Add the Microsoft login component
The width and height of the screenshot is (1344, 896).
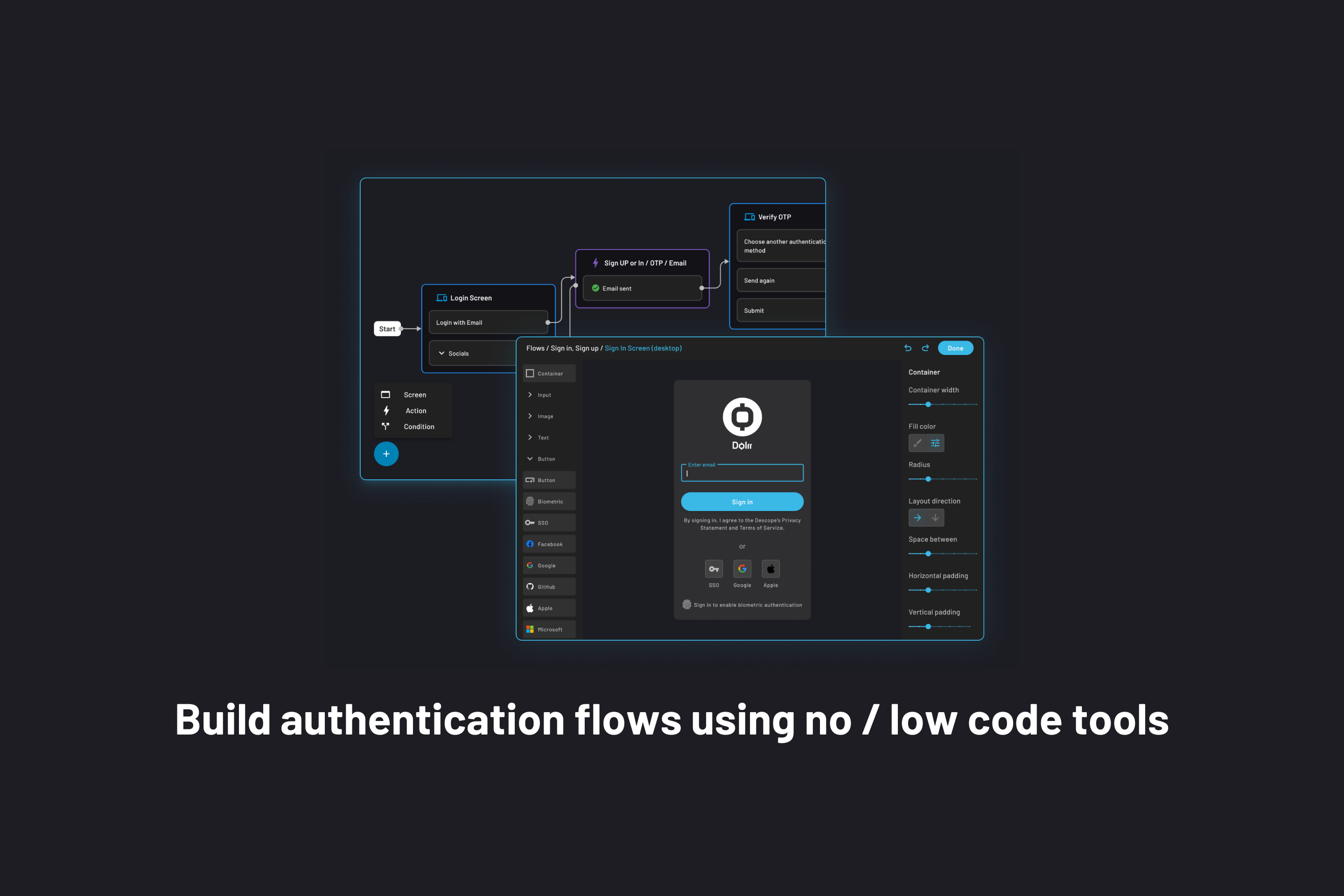[549, 629]
